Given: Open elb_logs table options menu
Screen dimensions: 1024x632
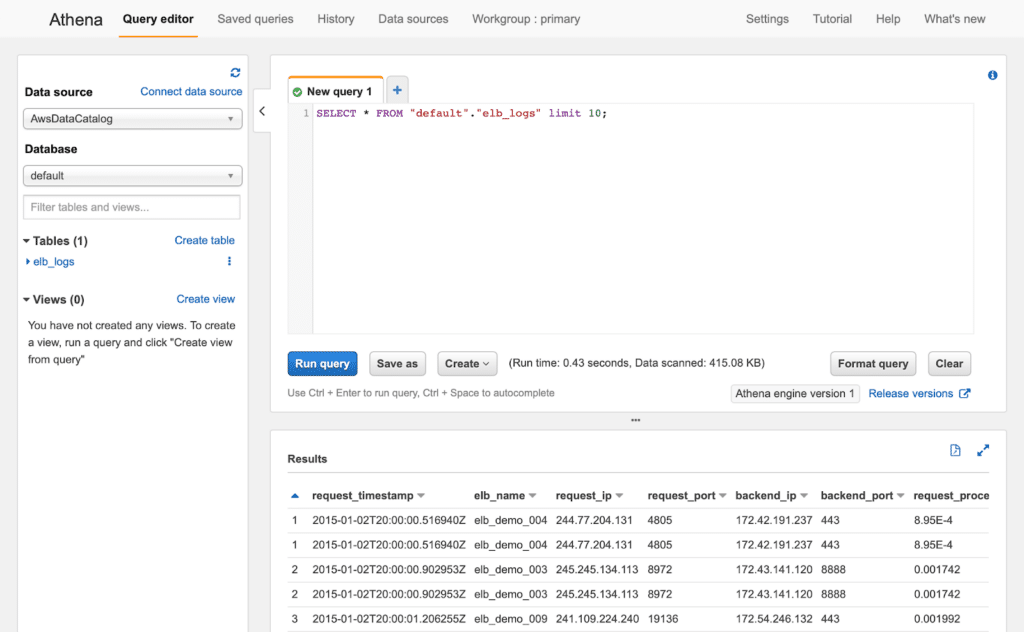Looking at the screenshot, I should 229,261.
